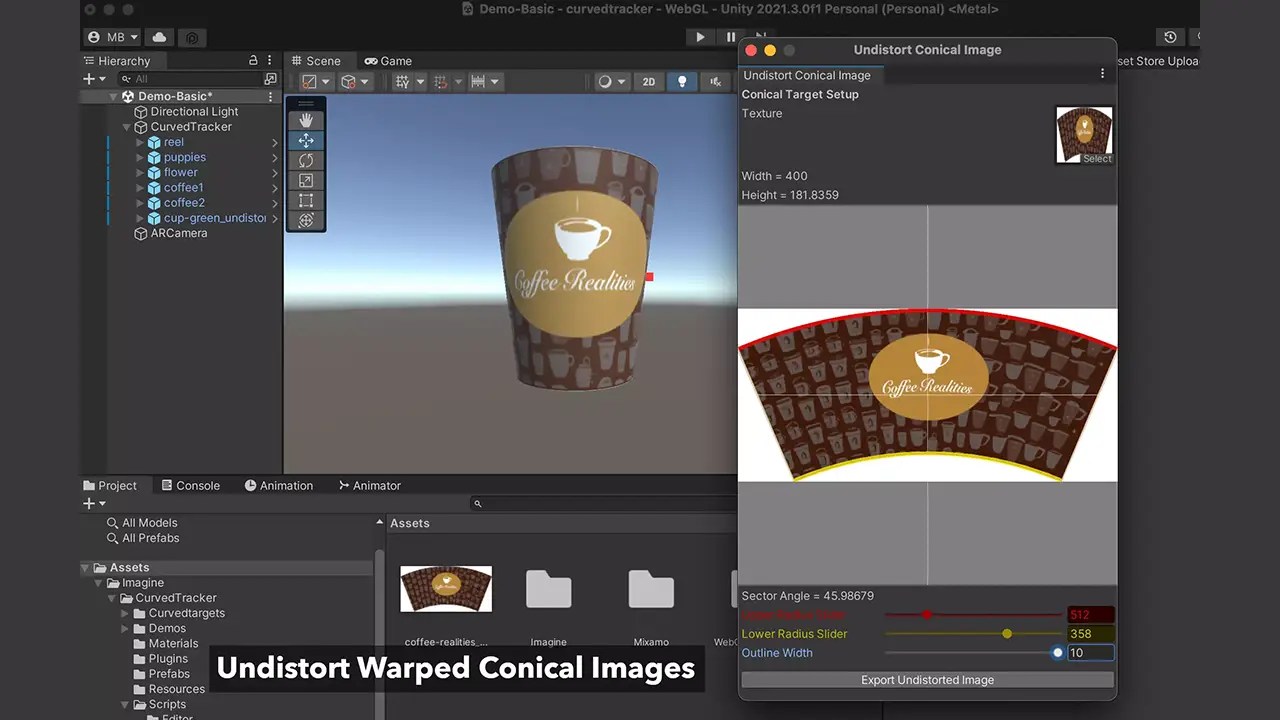Viewport: 1280px width, 720px height.
Task: Switch to the Game tab
Action: tap(388, 61)
